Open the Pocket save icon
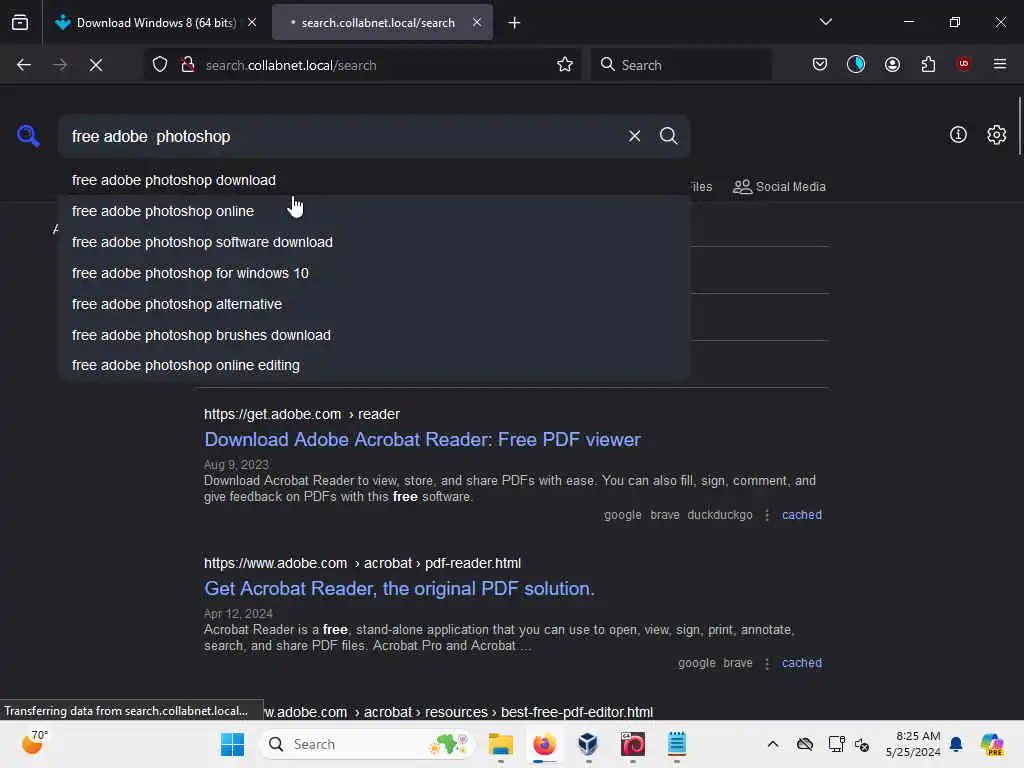Image resolution: width=1024 pixels, height=768 pixels. [820, 64]
